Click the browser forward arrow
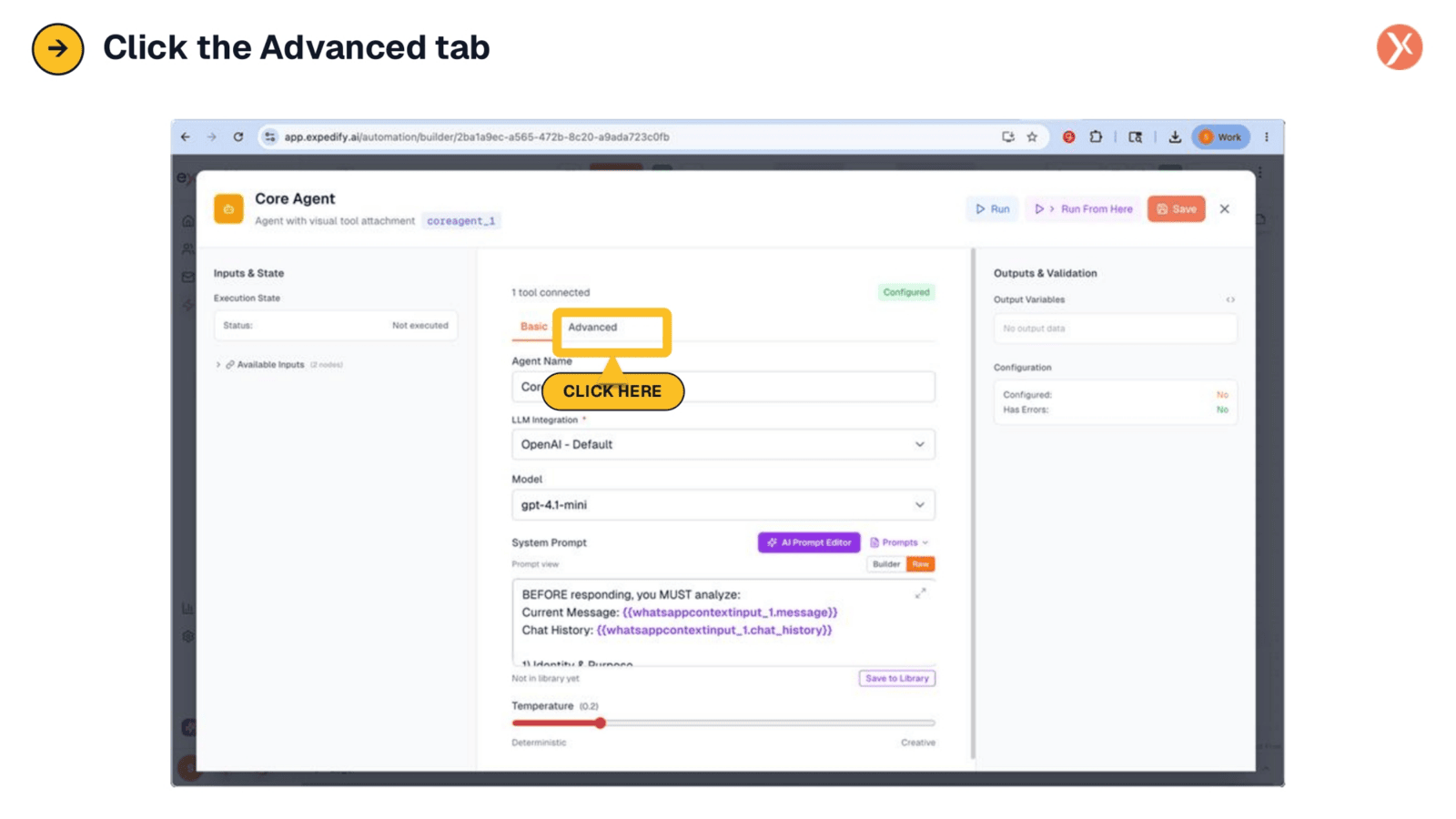Image resolution: width=1456 pixels, height=819 pixels. click(212, 136)
